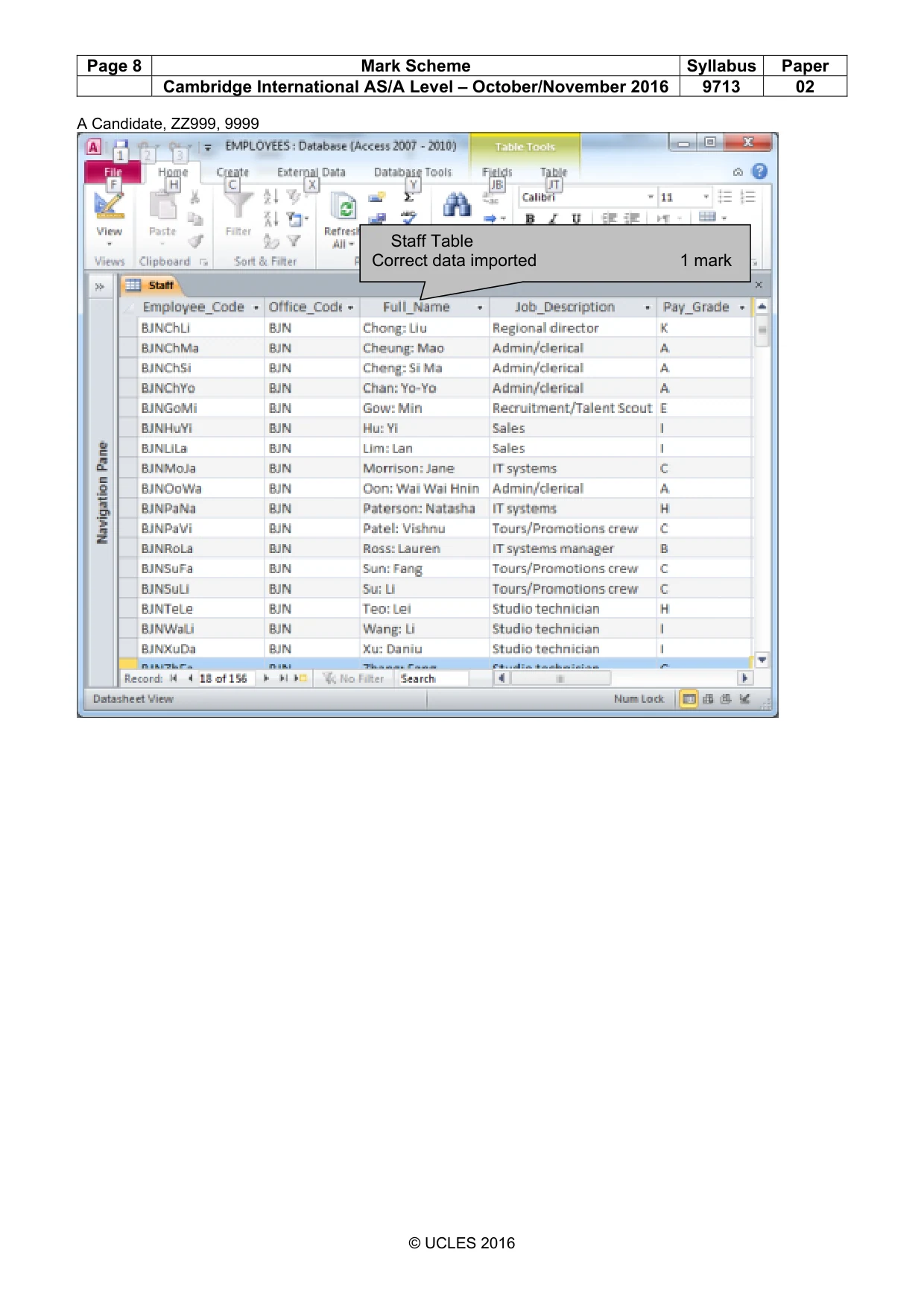Click the record Search box

(x=434, y=678)
